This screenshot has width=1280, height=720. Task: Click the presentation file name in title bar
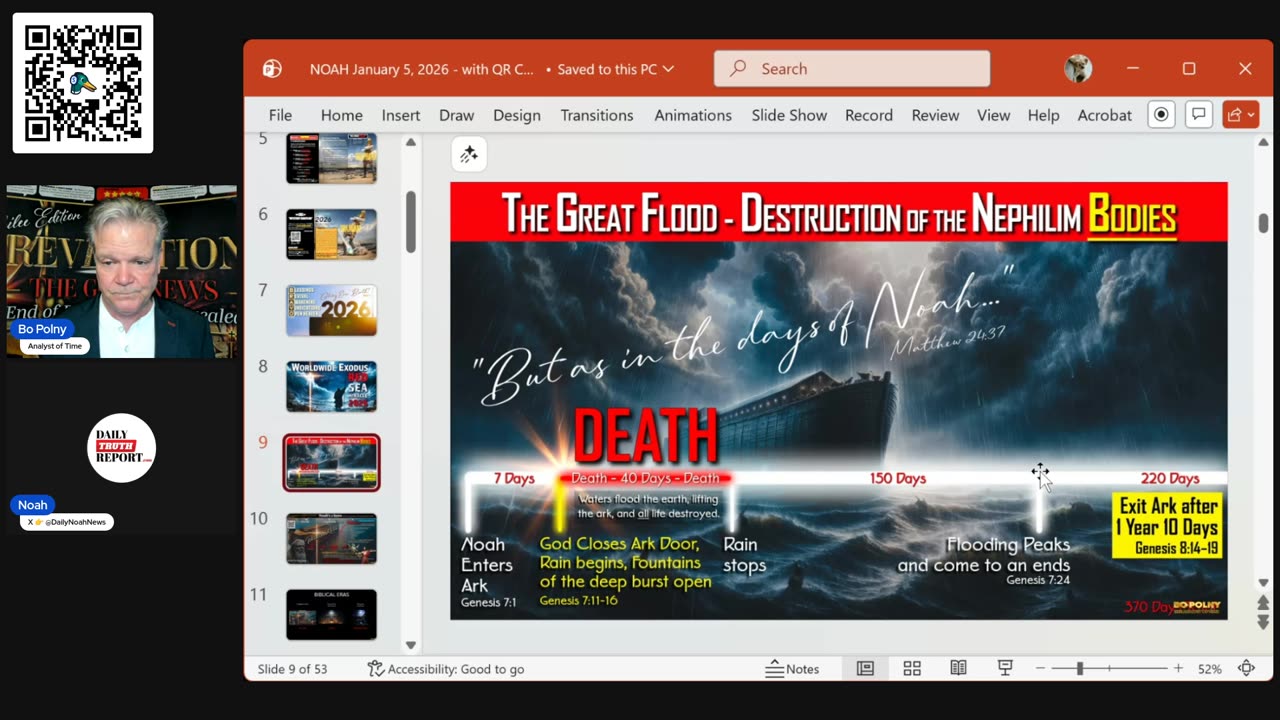(x=422, y=69)
